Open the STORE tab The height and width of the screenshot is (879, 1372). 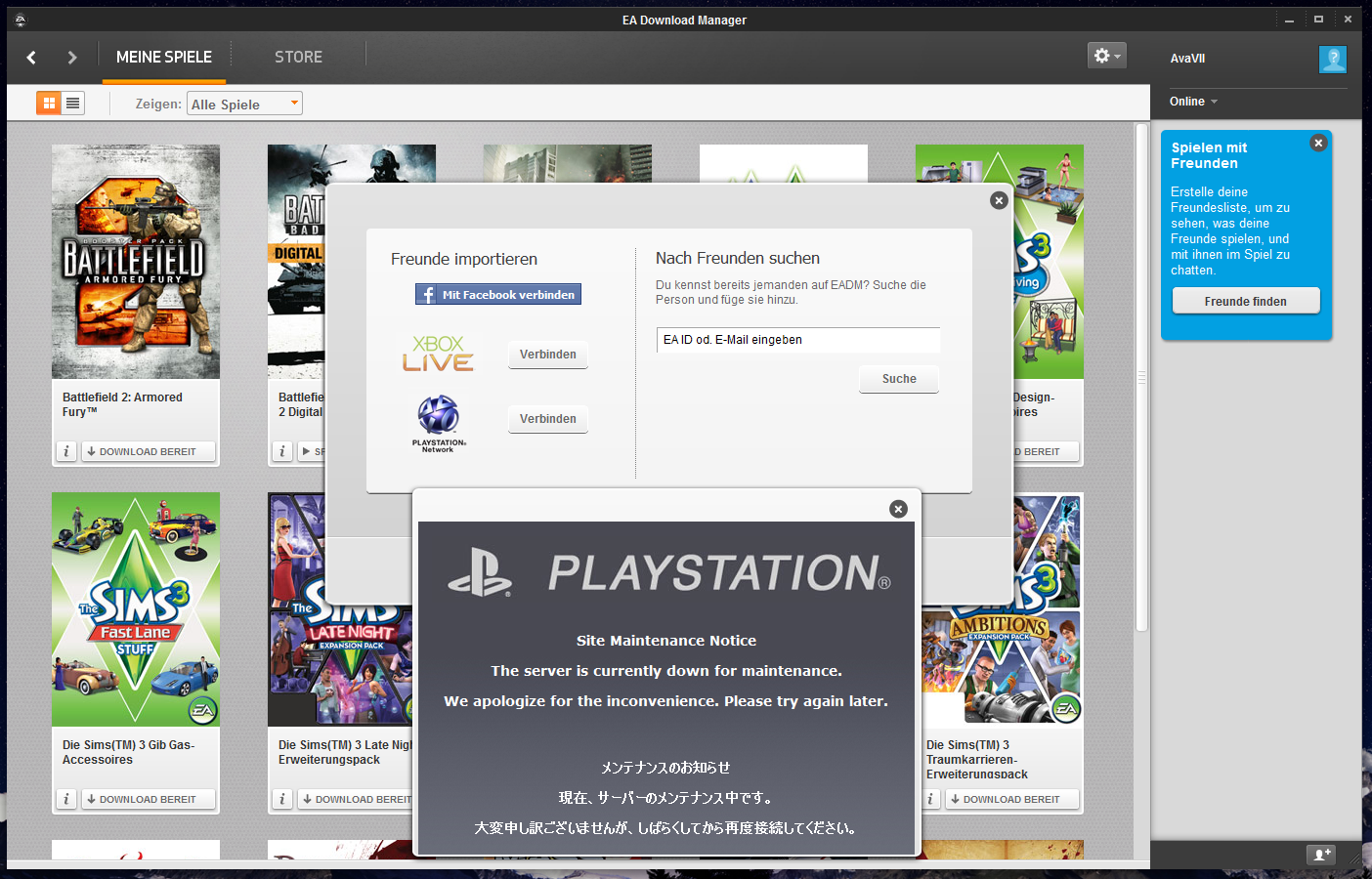pos(298,57)
